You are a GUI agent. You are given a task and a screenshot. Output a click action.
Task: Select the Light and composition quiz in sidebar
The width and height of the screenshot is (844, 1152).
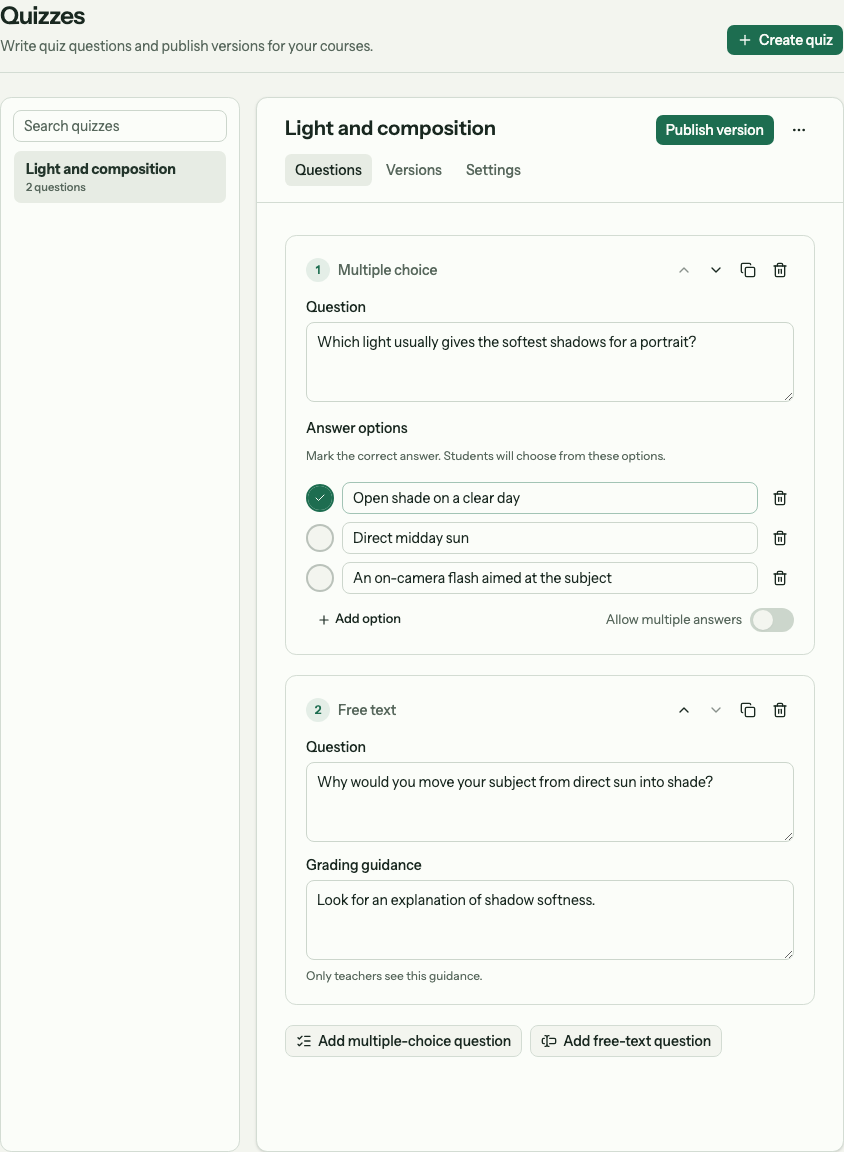click(x=120, y=177)
